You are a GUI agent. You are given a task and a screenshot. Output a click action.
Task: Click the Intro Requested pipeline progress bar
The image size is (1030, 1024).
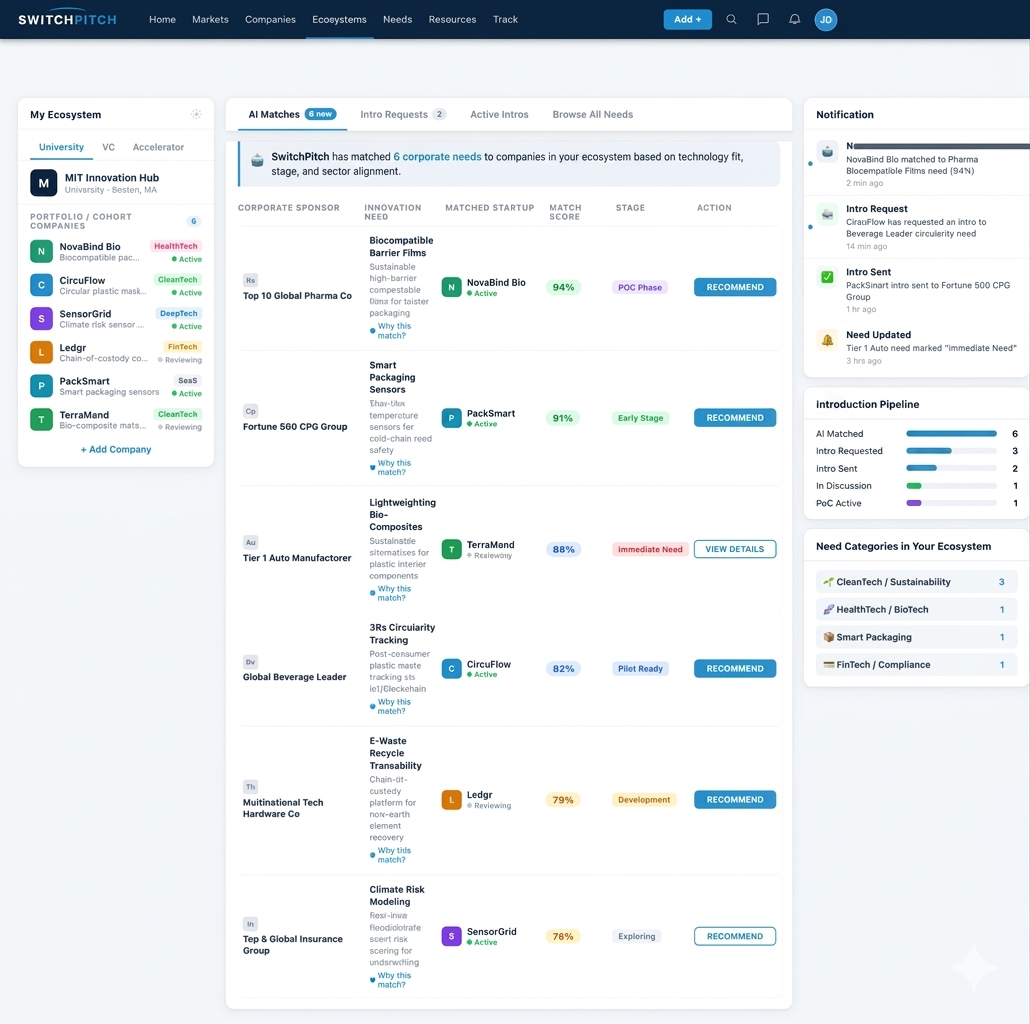pyautogui.click(x=951, y=451)
